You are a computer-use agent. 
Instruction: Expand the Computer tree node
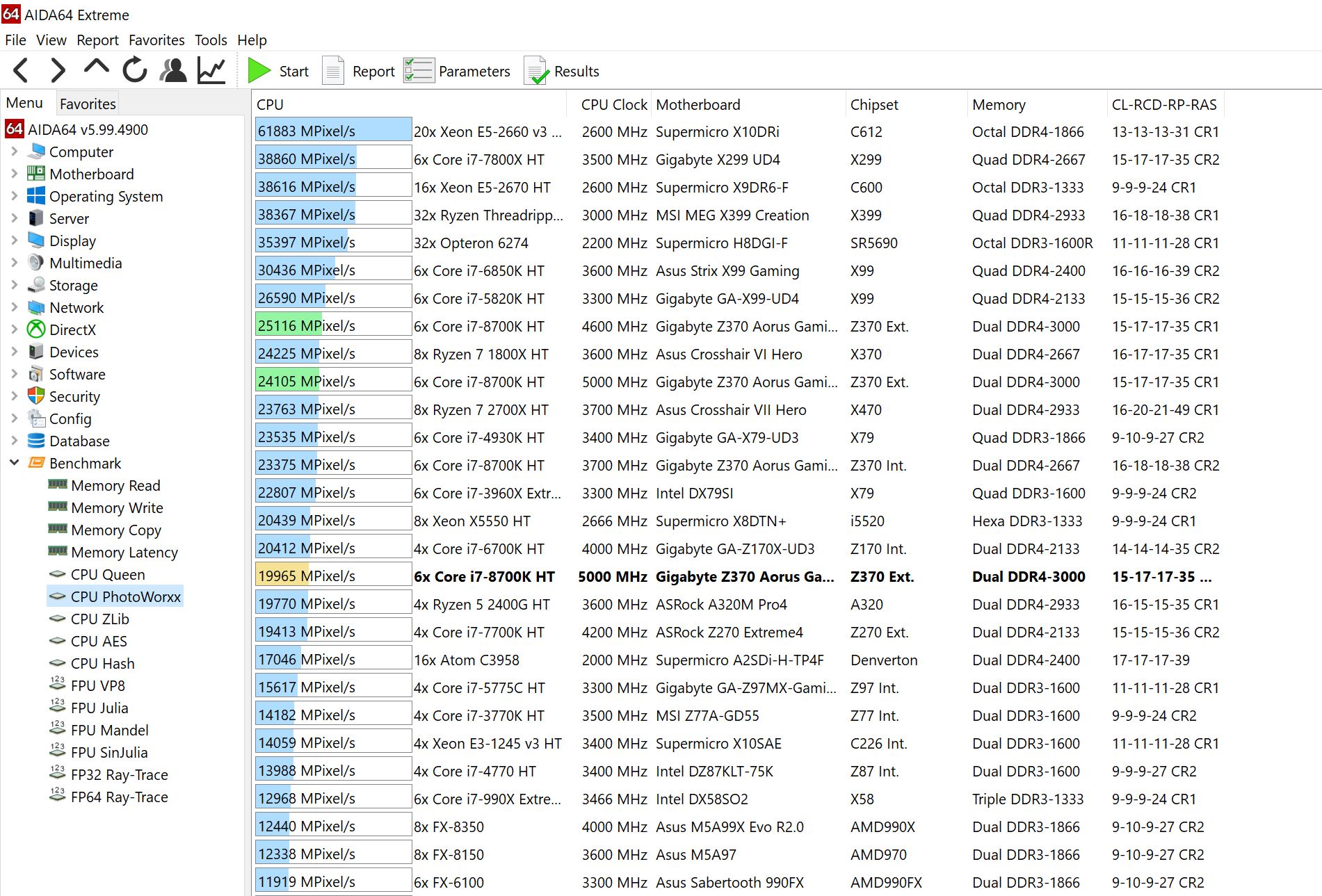[14, 151]
